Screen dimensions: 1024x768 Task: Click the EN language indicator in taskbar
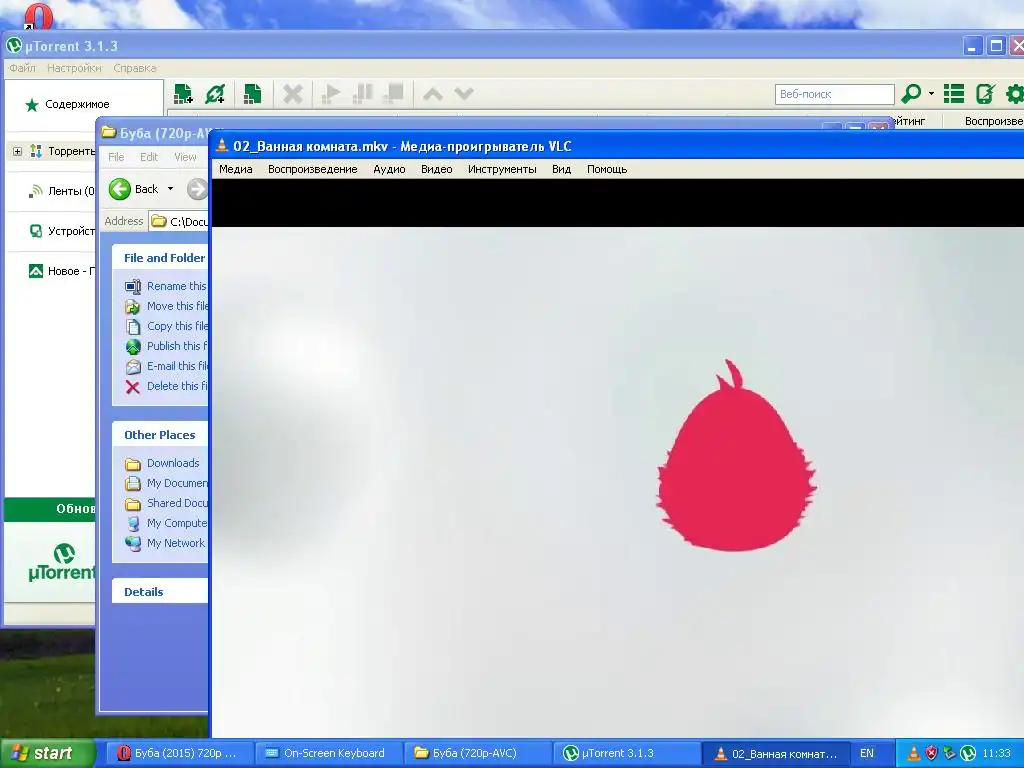[867, 753]
